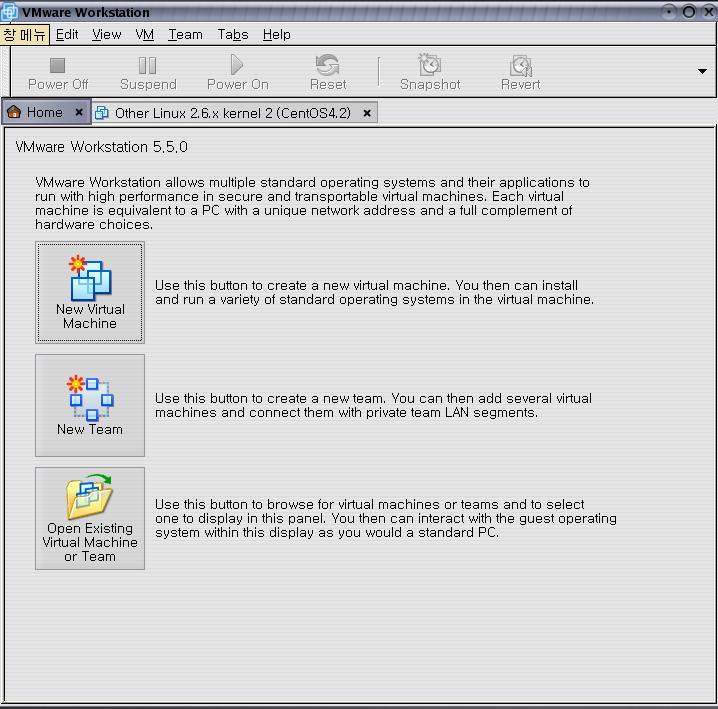Click the New Team button

[x=90, y=405]
